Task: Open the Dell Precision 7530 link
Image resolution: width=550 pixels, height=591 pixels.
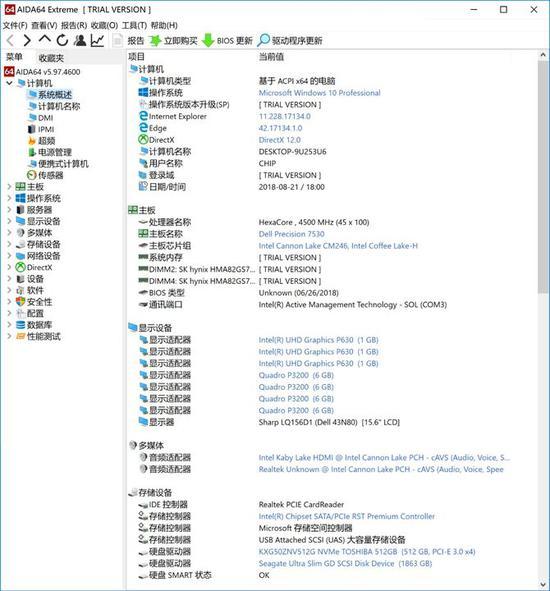Action: pos(291,234)
